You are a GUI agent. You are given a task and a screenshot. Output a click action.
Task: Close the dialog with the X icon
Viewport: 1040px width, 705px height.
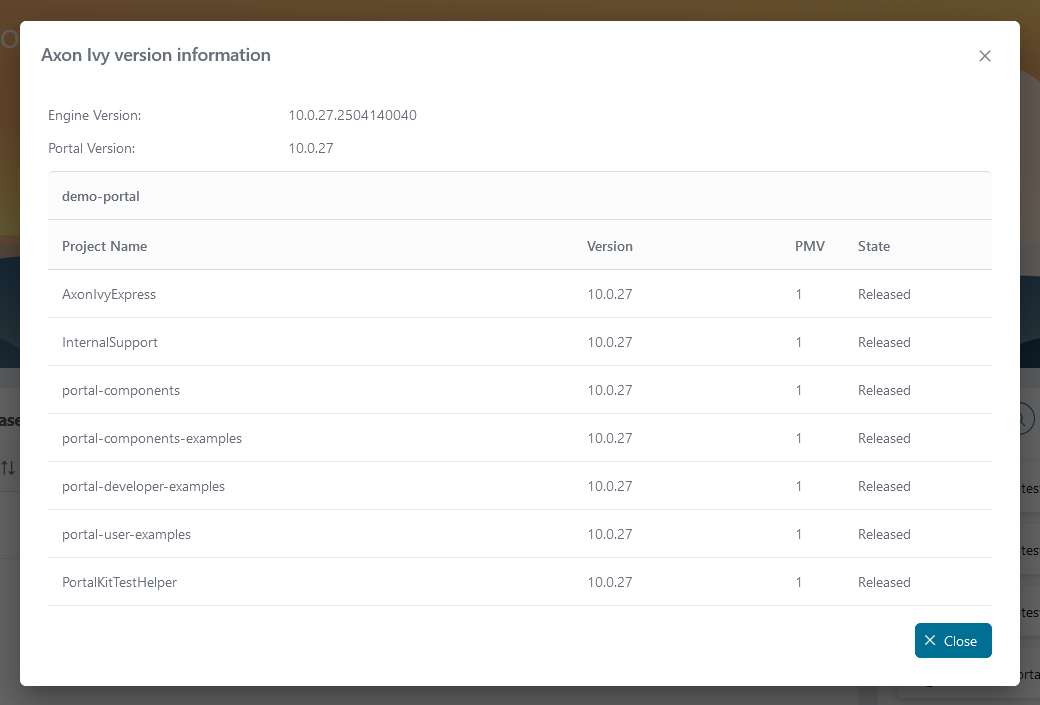pyautogui.click(x=984, y=56)
